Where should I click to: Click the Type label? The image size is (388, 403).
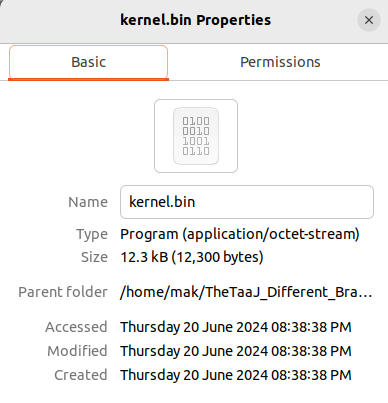pyautogui.click(x=92, y=234)
